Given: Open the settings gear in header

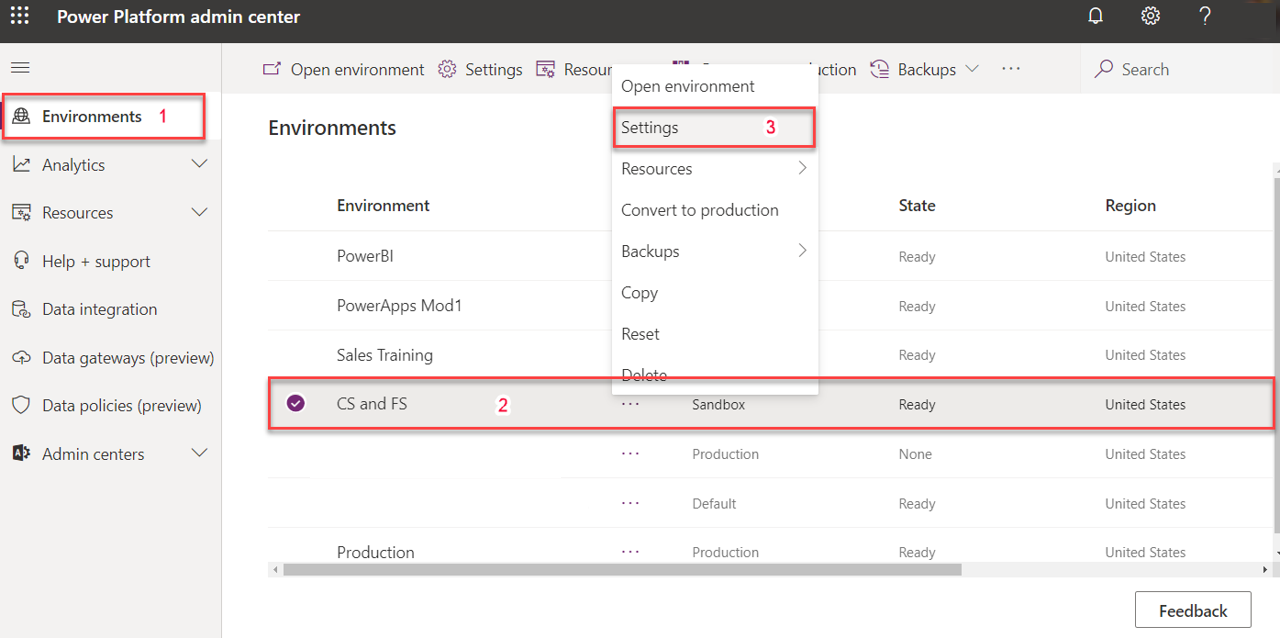Looking at the screenshot, I should pos(1151,17).
